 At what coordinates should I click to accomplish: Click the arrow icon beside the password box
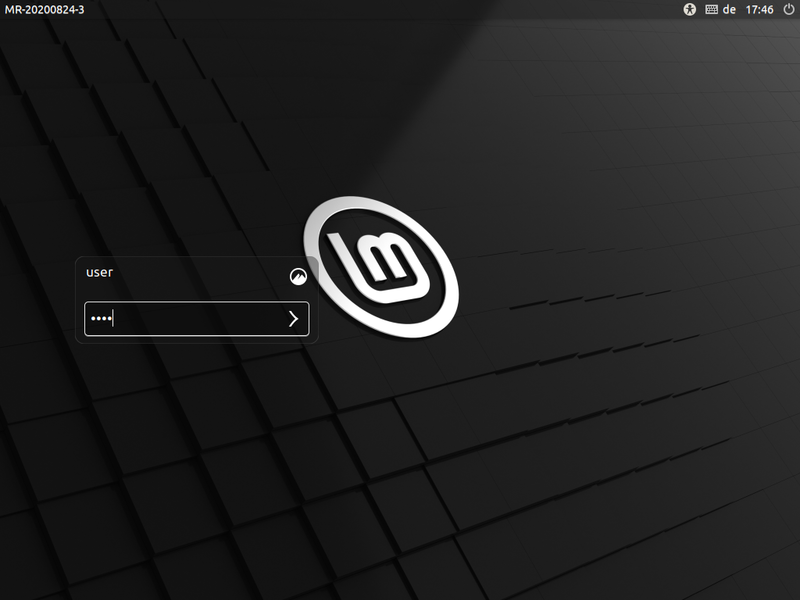point(293,319)
